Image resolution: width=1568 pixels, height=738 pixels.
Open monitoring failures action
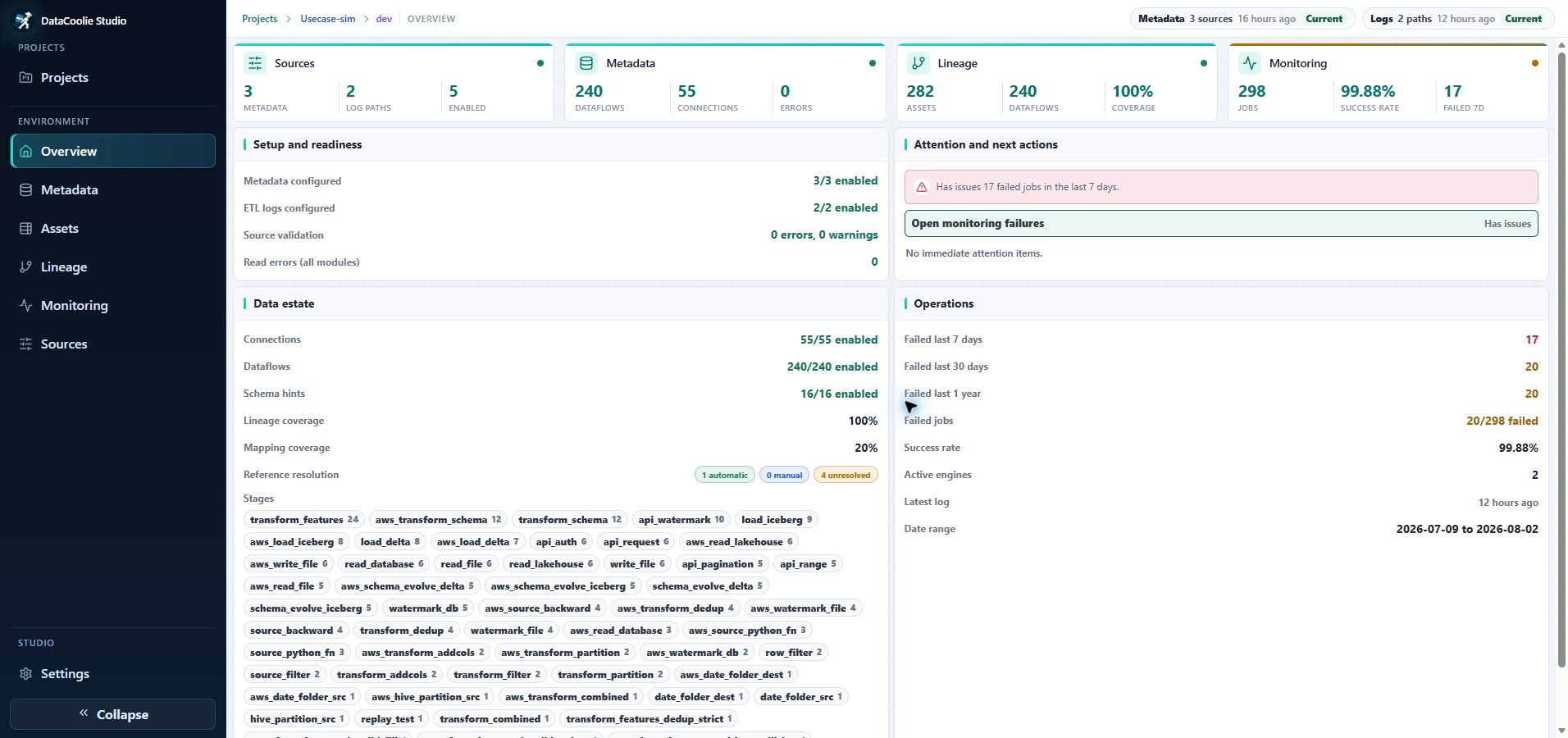click(x=1221, y=223)
